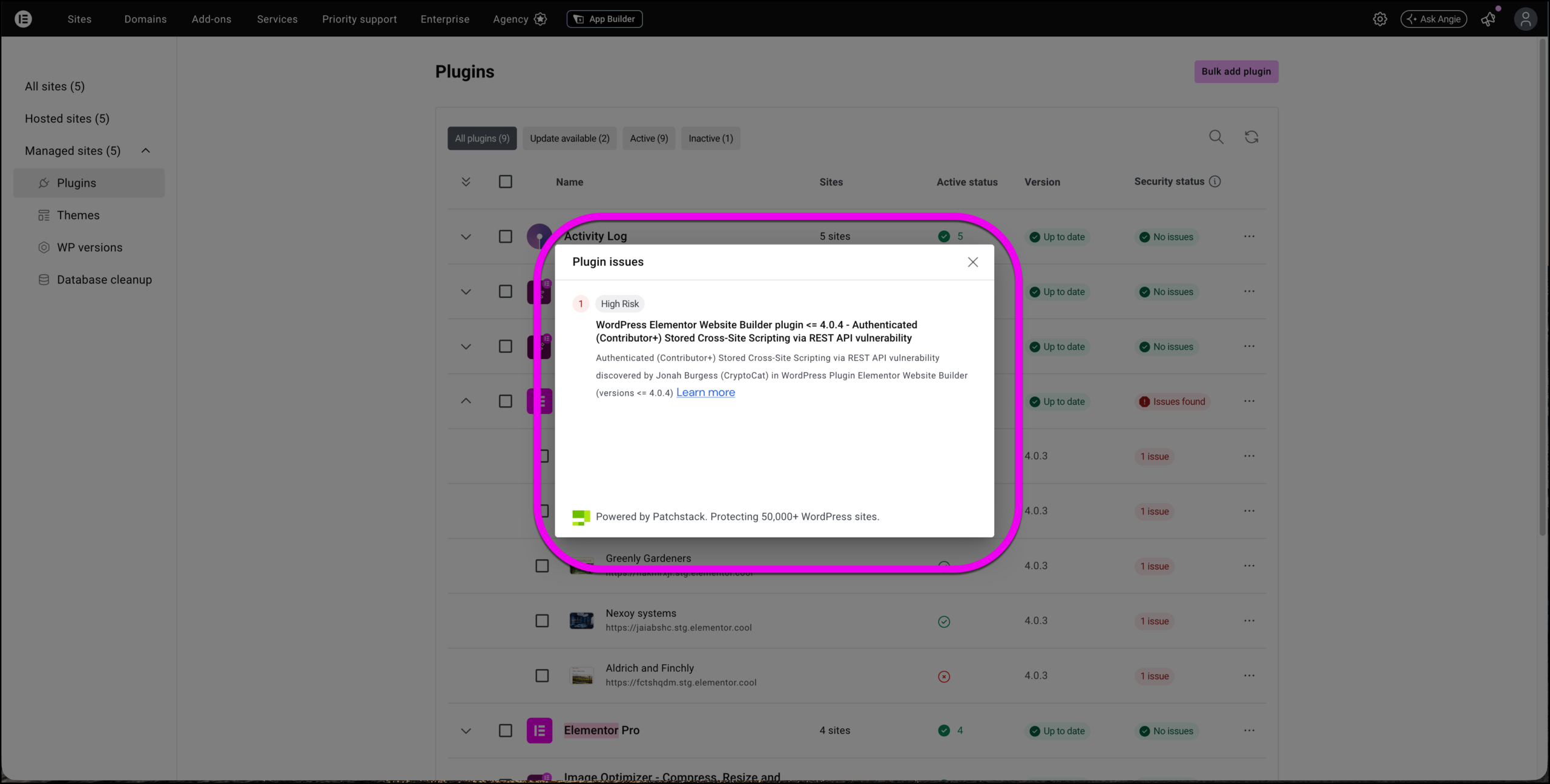This screenshot has width=1550, height=784.
Task: Collapse the Managed sites section chevron
Action: [x=145, y=151]
